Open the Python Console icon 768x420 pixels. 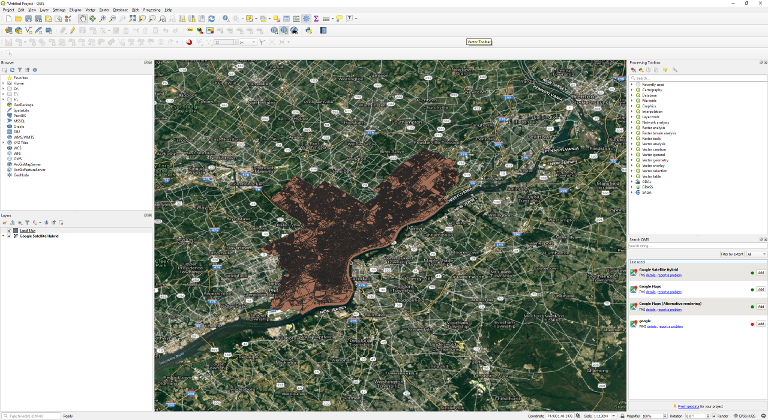click(x=309, y=30)
